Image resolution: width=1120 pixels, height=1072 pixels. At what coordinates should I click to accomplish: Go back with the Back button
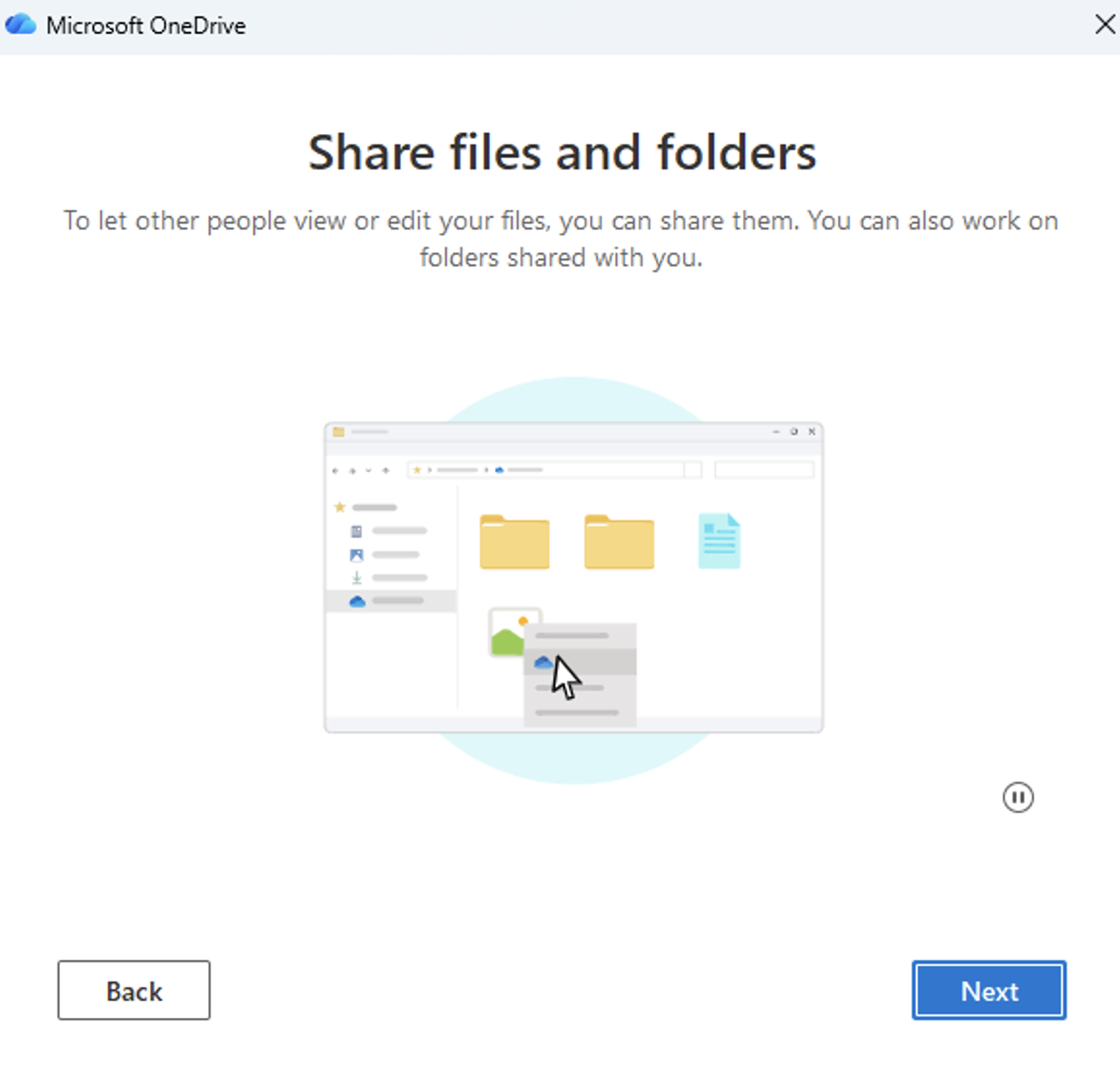tap(134, 990)
